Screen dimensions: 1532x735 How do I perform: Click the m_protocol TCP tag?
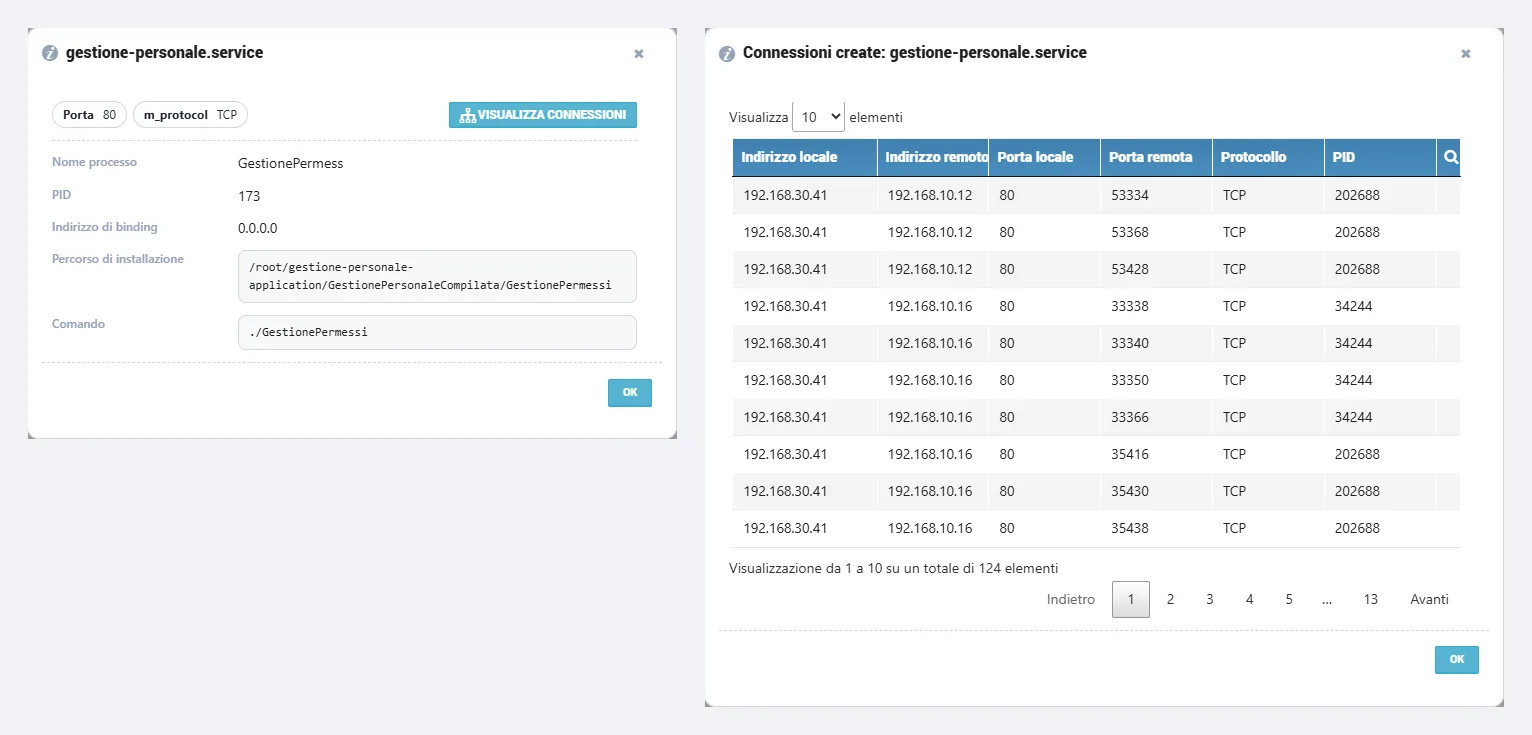[190, 115]
